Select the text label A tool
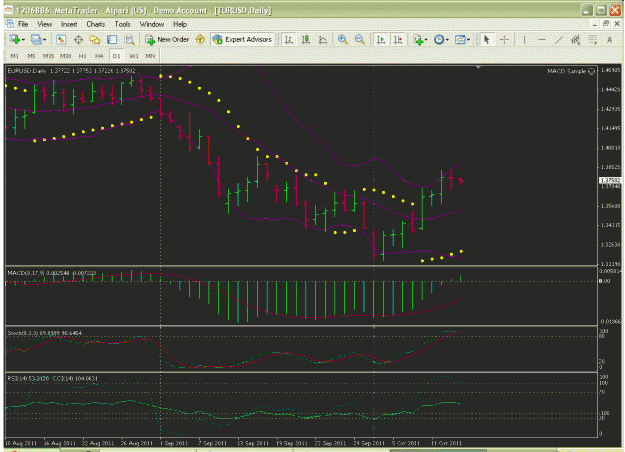Image resolution: width=625 pixels, height=452 pixels. point(609,39)
